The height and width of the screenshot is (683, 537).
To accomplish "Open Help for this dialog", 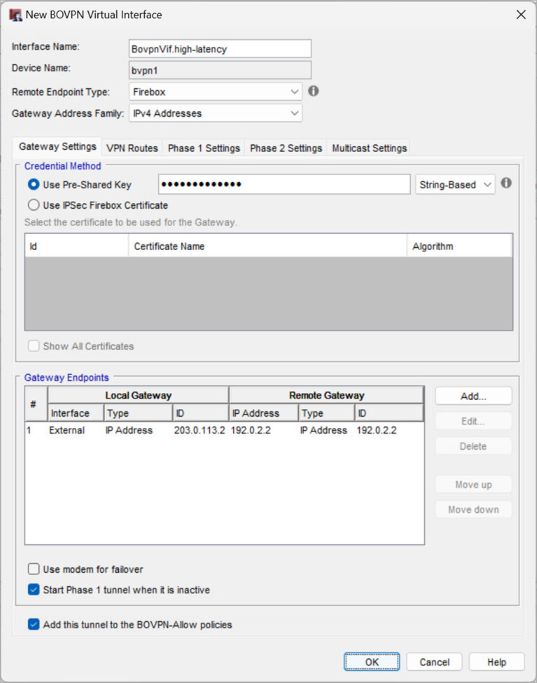I will tap(496, 662).
